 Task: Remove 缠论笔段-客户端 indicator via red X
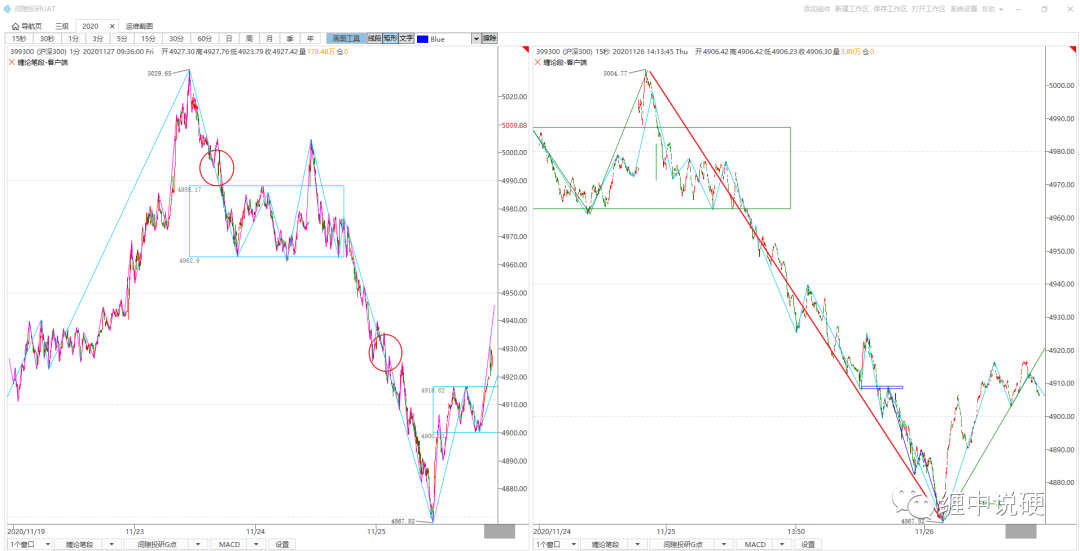[12, 62]
